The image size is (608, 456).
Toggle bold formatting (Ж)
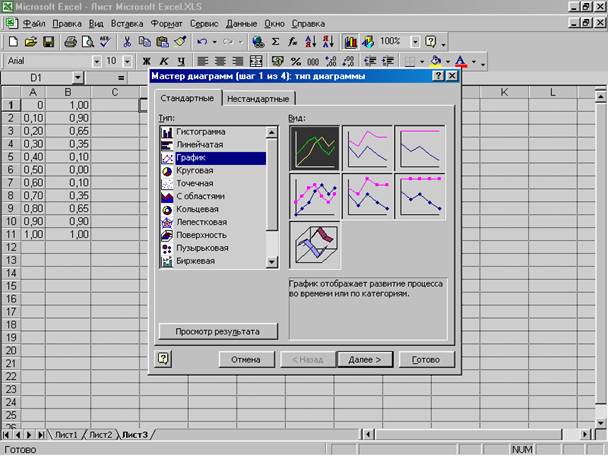(x=146, y=62)
